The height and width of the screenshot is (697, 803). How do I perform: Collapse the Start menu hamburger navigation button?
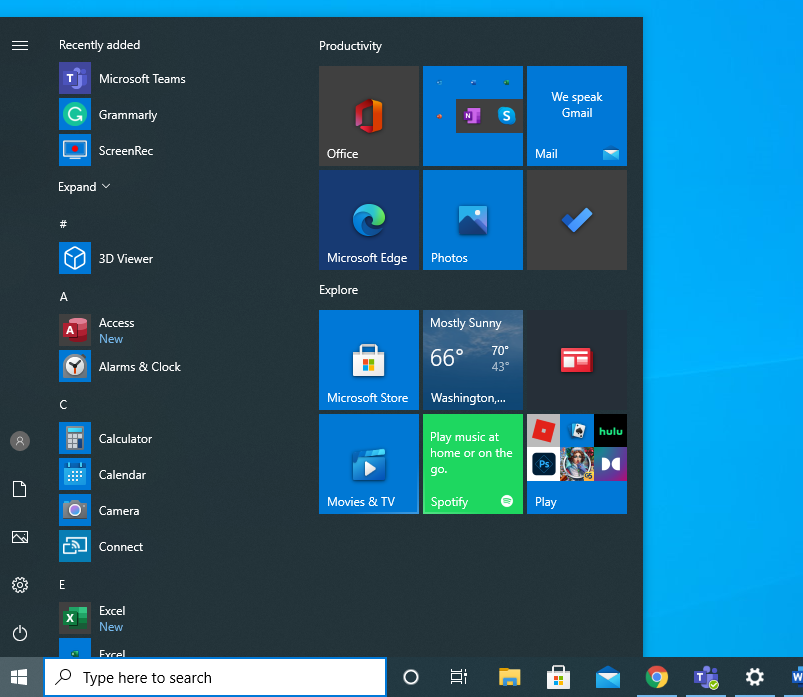point(20,46)
